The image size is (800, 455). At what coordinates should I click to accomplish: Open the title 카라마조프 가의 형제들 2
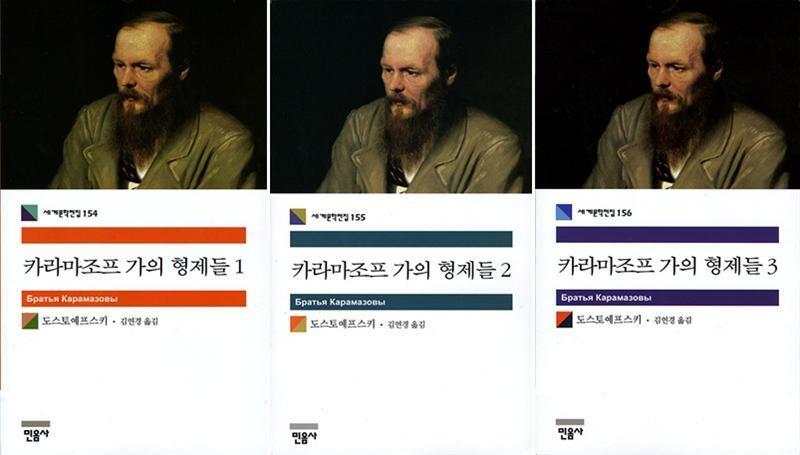401,270
